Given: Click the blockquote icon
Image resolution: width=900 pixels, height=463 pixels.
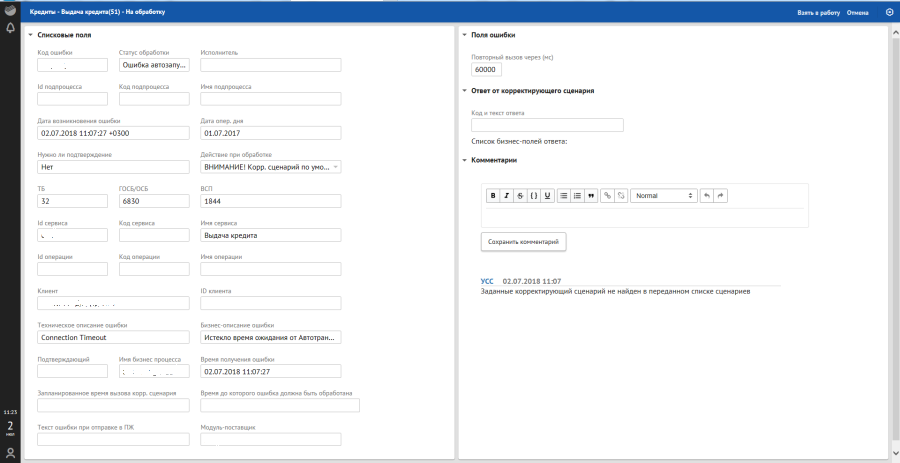Looking at the screenshot, I should 591,196.
